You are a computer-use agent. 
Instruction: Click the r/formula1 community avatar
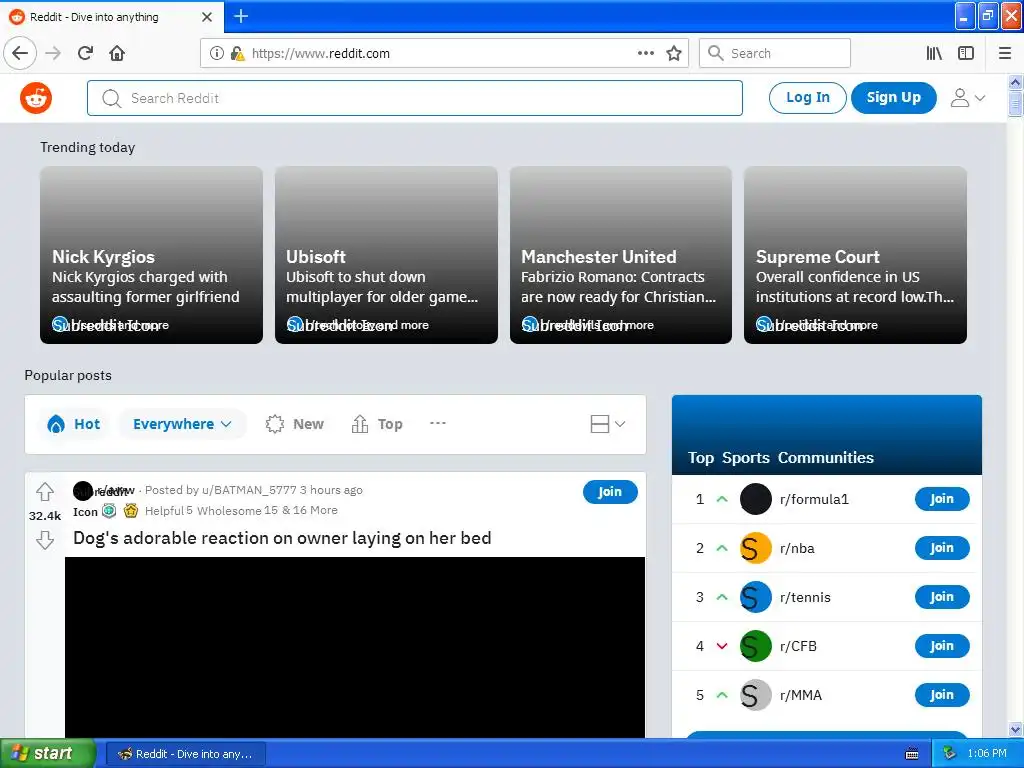pos(756,500)
